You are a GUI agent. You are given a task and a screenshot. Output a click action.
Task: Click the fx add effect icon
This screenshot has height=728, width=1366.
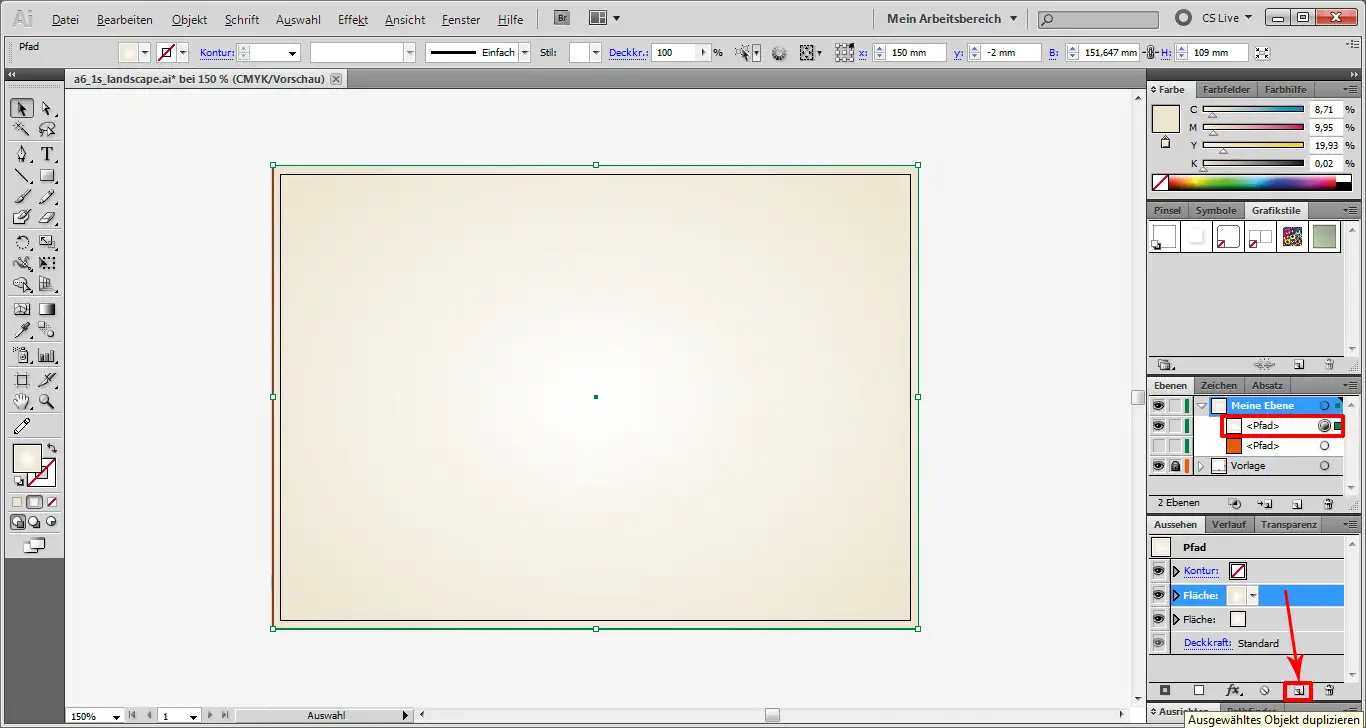tap(1233, 690)
